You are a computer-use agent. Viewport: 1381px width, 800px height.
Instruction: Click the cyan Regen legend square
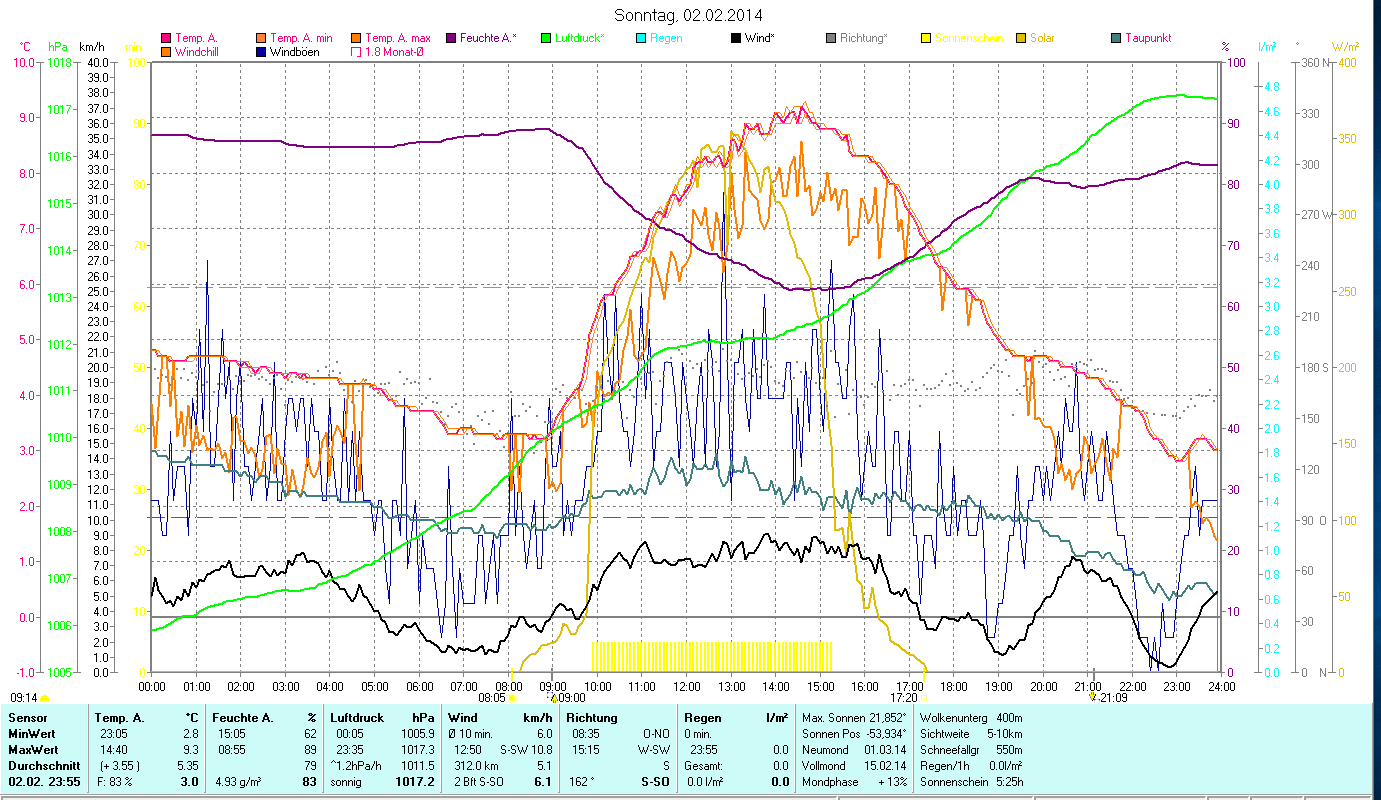point(641,38)
